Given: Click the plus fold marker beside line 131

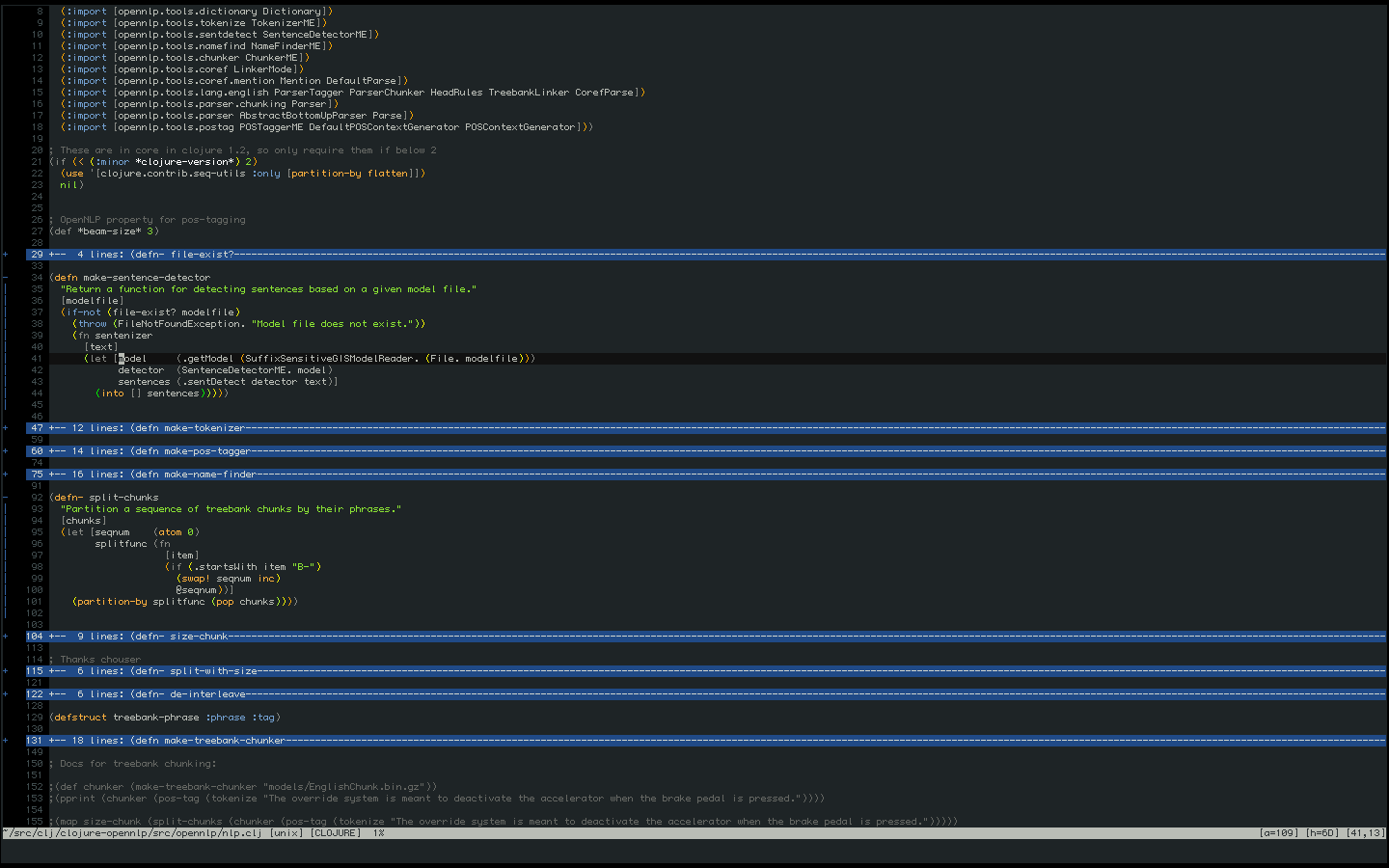Looking at the screenshot, I should [6, 741].
